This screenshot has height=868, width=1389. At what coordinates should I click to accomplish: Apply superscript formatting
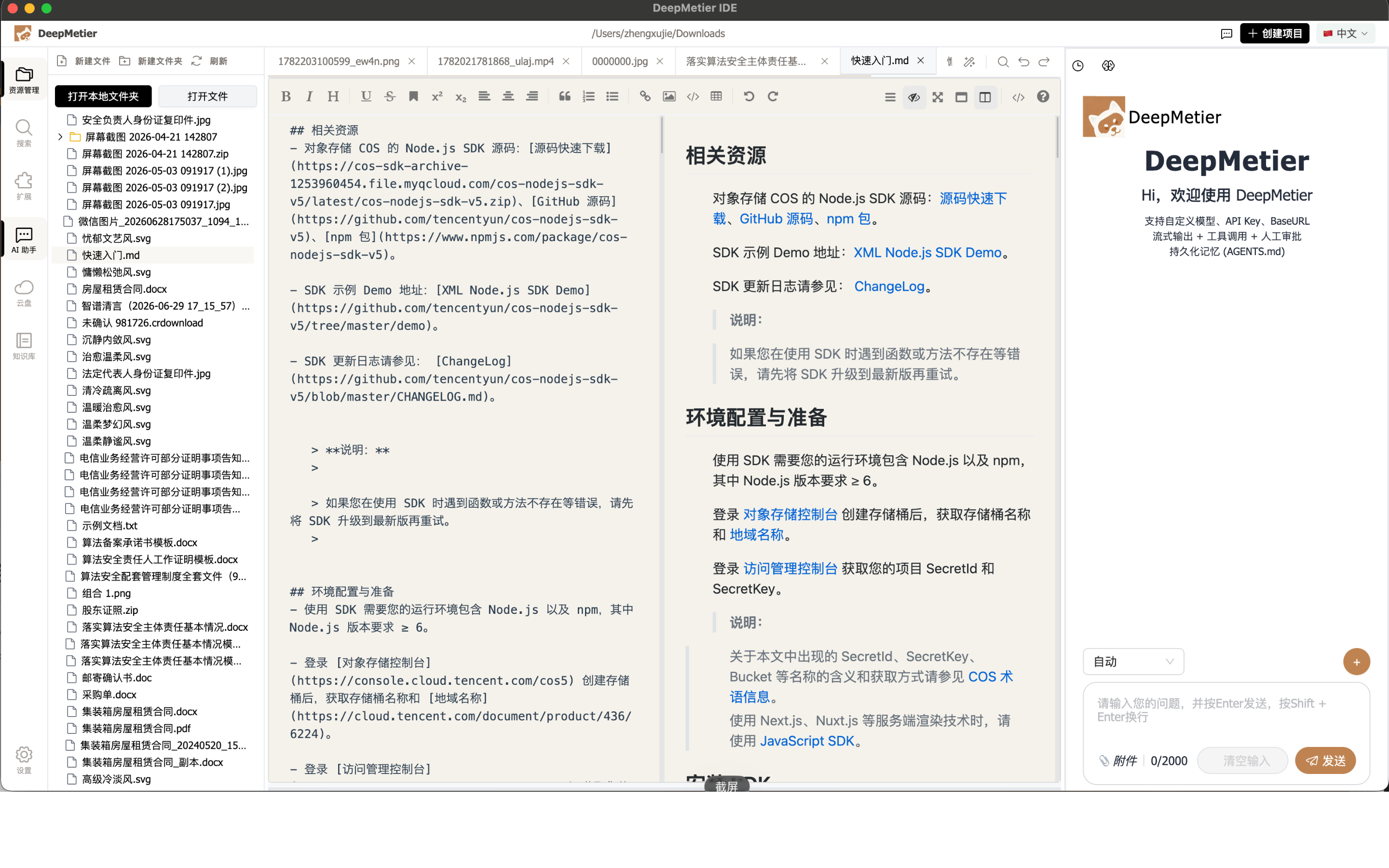(437, 96)
